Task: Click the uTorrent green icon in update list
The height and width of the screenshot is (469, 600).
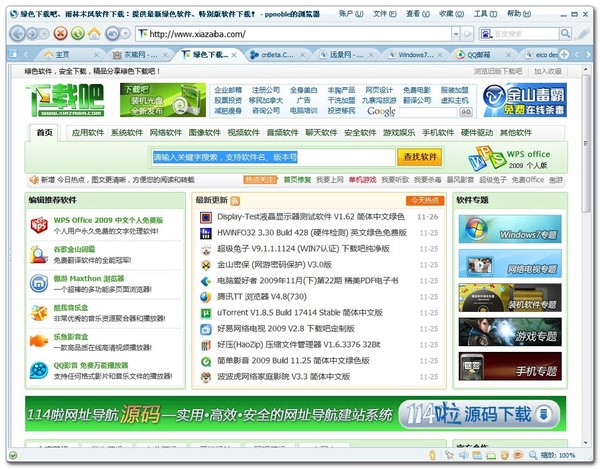Action: [206, 313]
